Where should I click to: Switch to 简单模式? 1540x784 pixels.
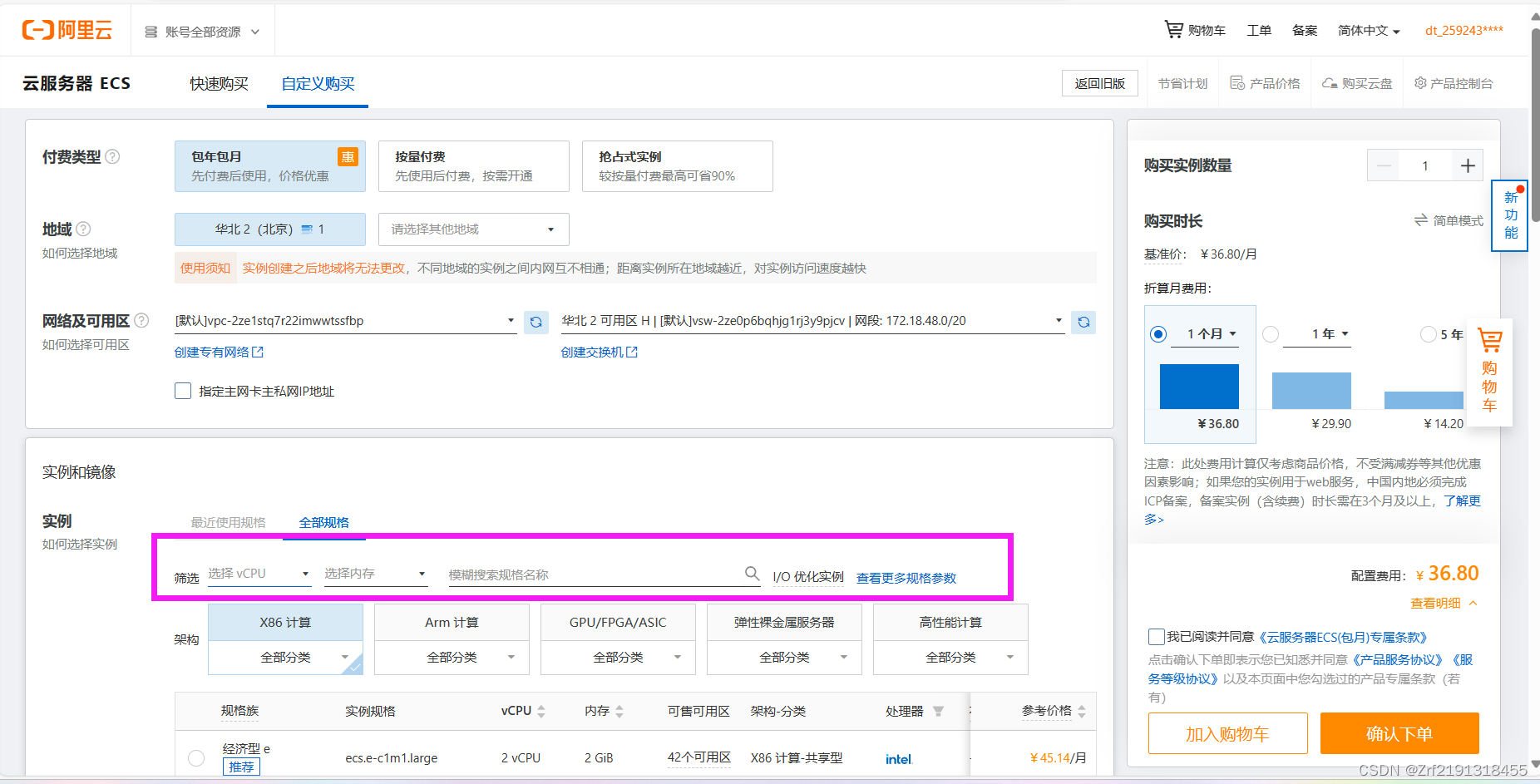point(1449,220)
